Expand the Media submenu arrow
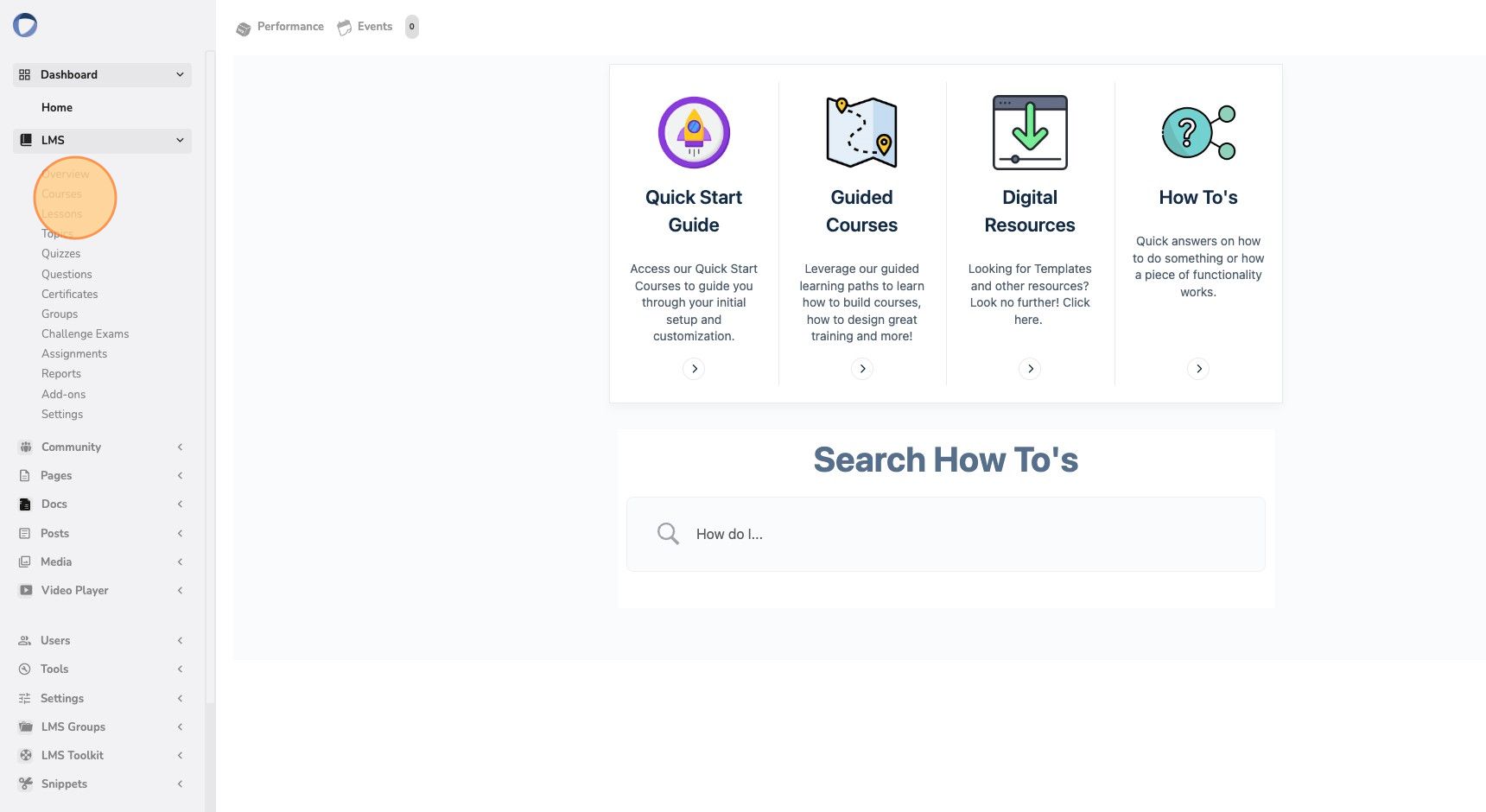 (180, 561)
